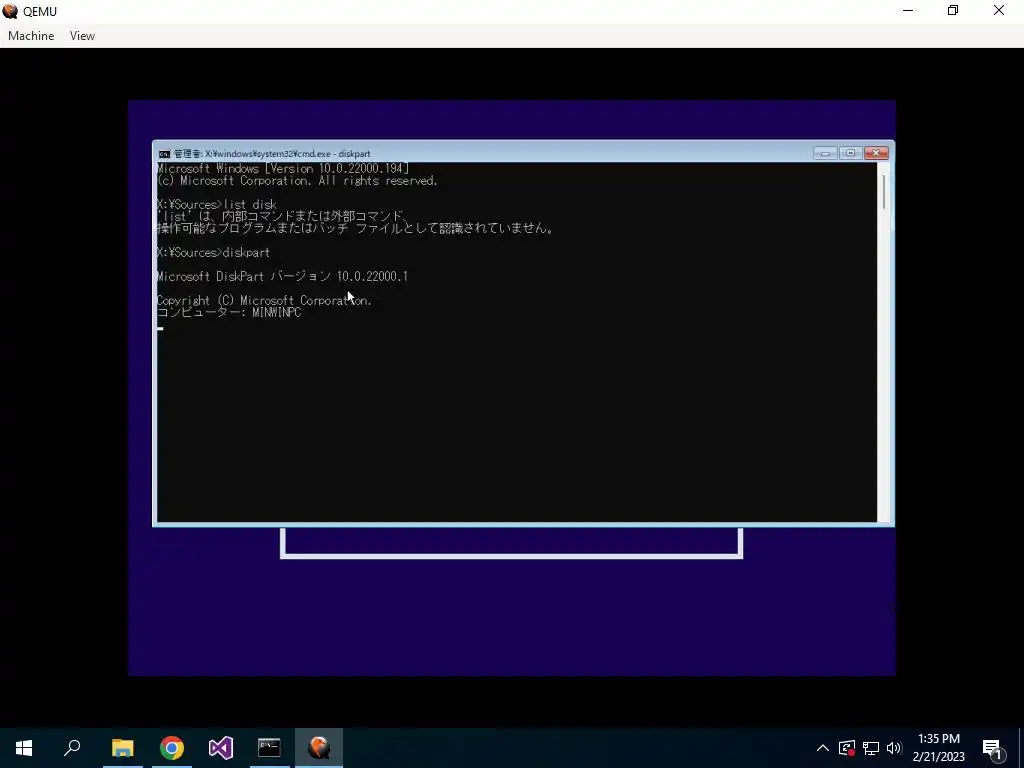The width and height of the screenshot is (1024, 768).
Task: Open taskbar Search
Action: coord(72,748)
